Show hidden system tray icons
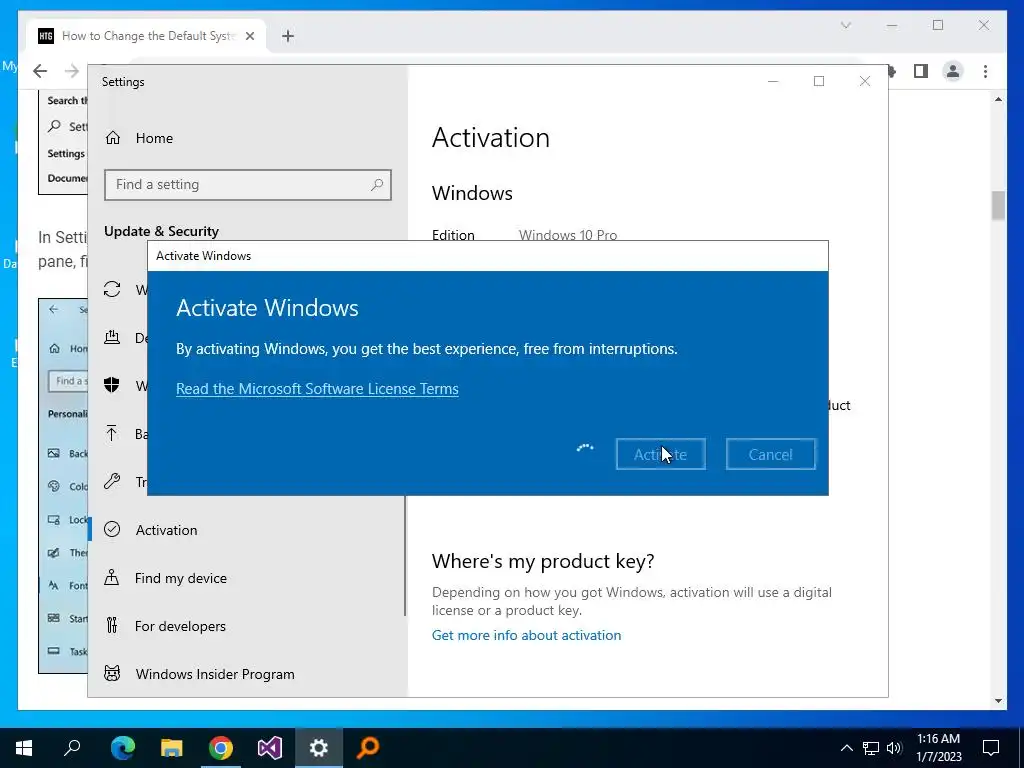 (846, 748)
